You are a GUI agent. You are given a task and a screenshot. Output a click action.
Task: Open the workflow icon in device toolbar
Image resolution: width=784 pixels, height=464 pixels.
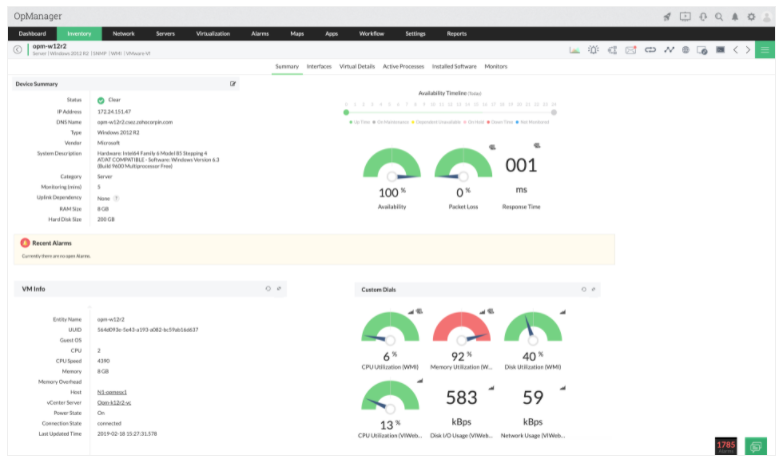coord(612,50)
